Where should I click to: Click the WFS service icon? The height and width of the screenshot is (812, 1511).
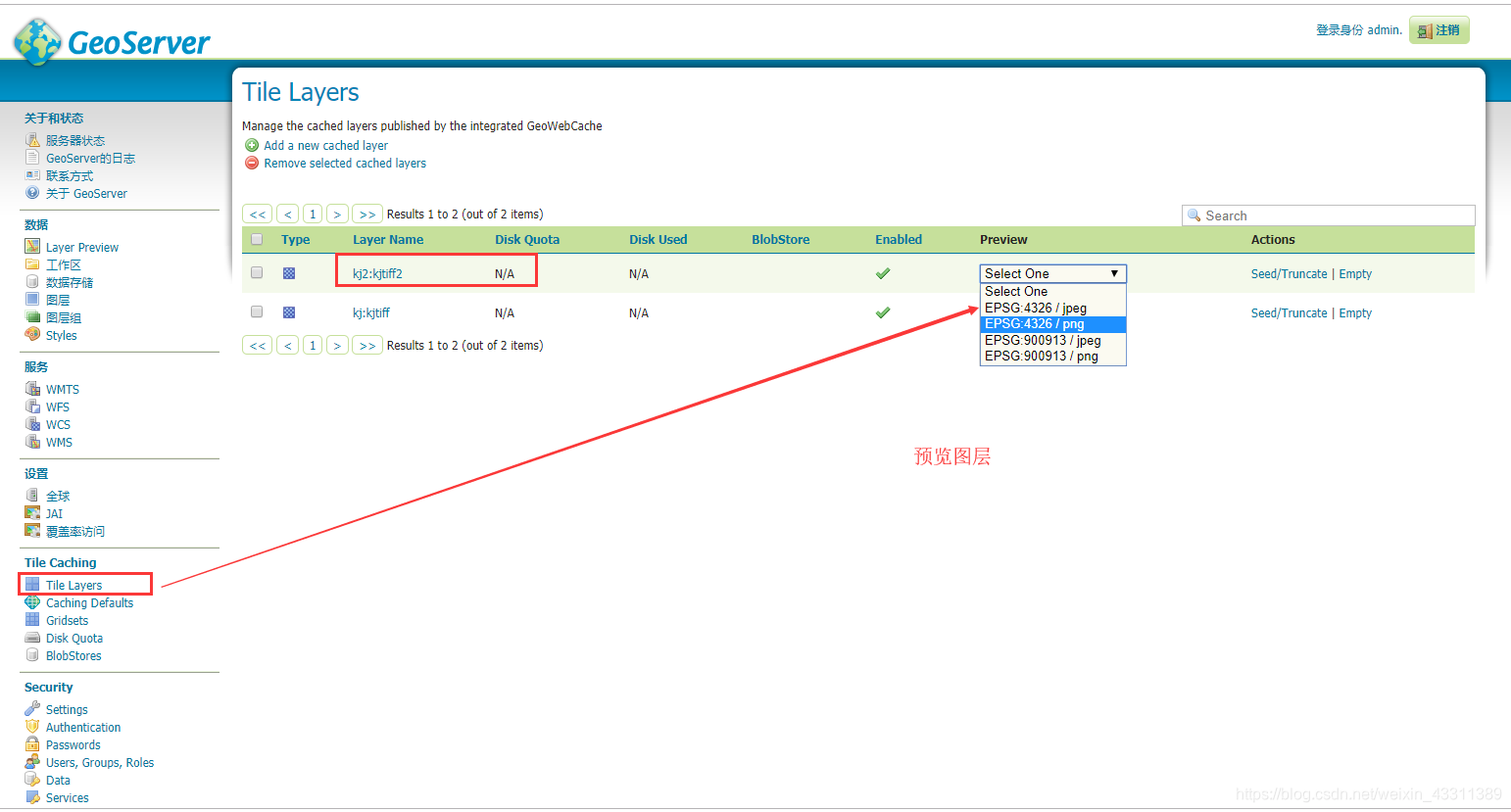coord(32,406)
